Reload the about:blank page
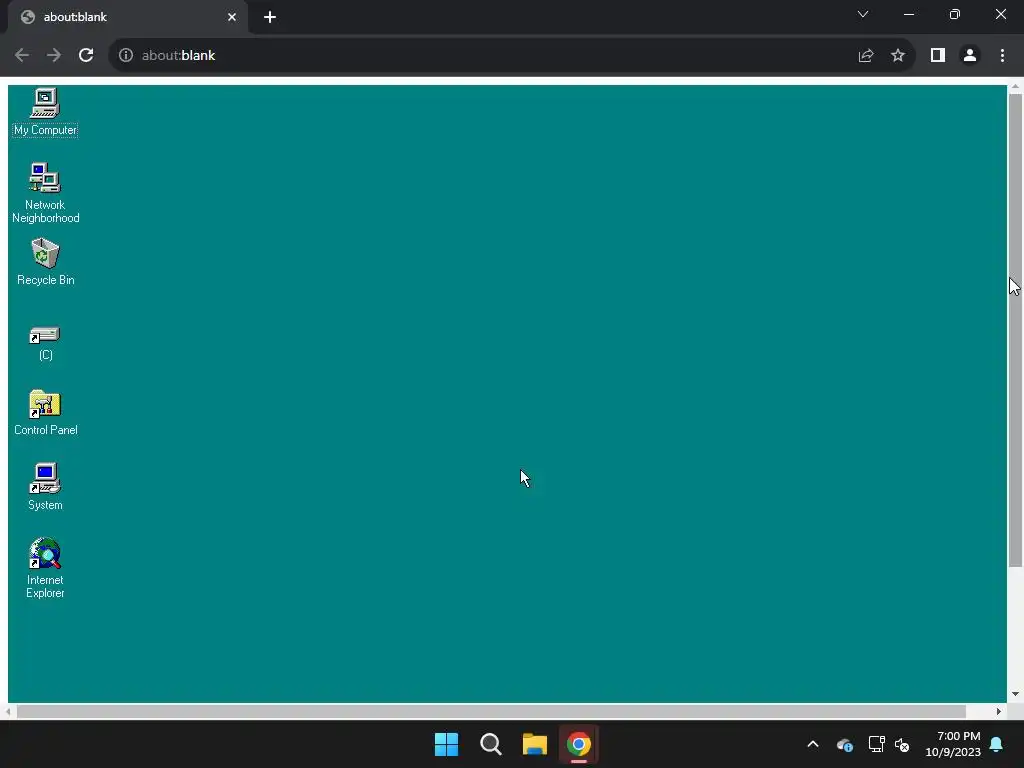The image size is (1024, 768). 86,56
